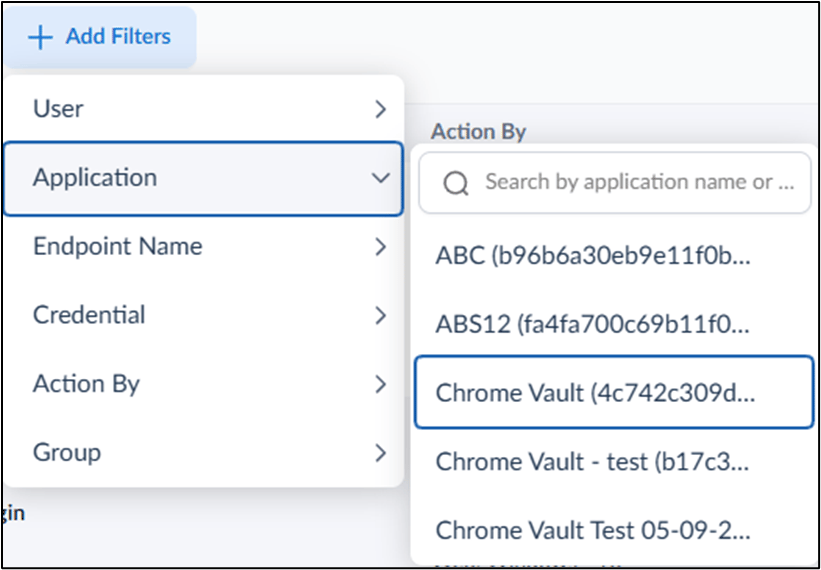Viewport: 821px width, 570px height.
Task: Select User in the filter menu
Action: tap(204, 109)
